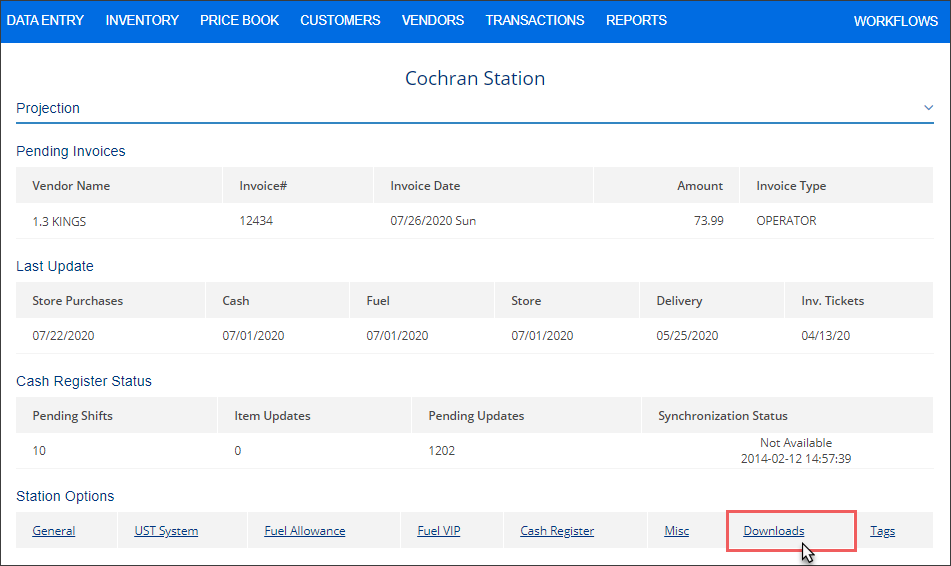Open Cash Register options link
The width and height of the screenshot is (951, 566).
pyautogui.click(x=557, y=531)
